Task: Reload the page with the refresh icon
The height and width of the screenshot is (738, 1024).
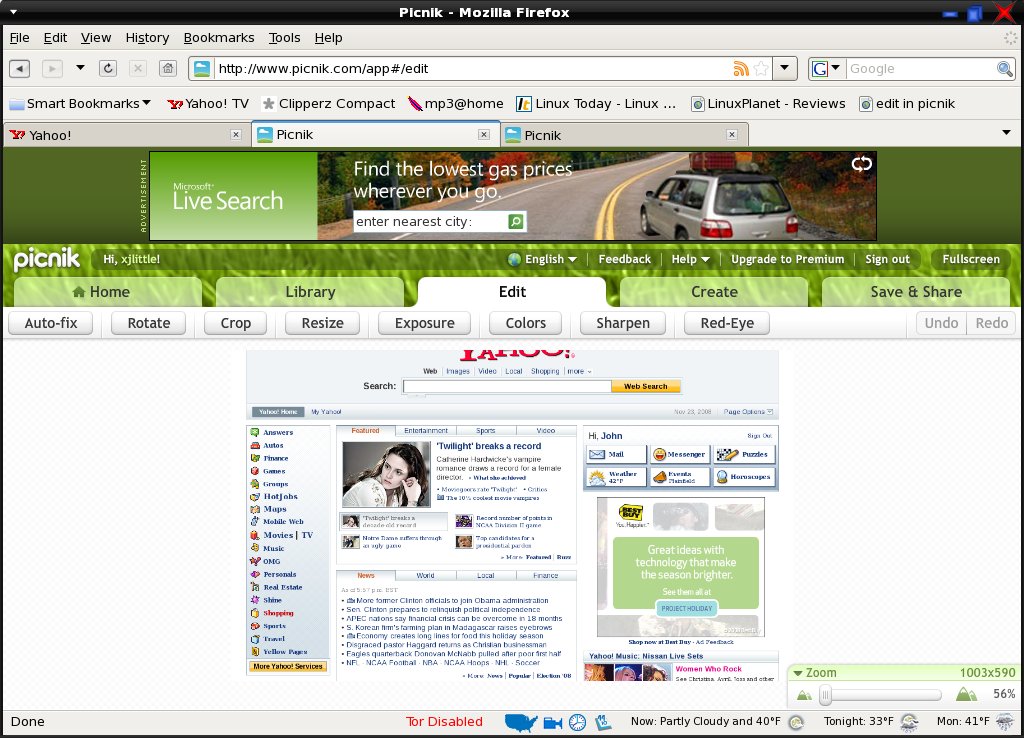Action: 108,68
